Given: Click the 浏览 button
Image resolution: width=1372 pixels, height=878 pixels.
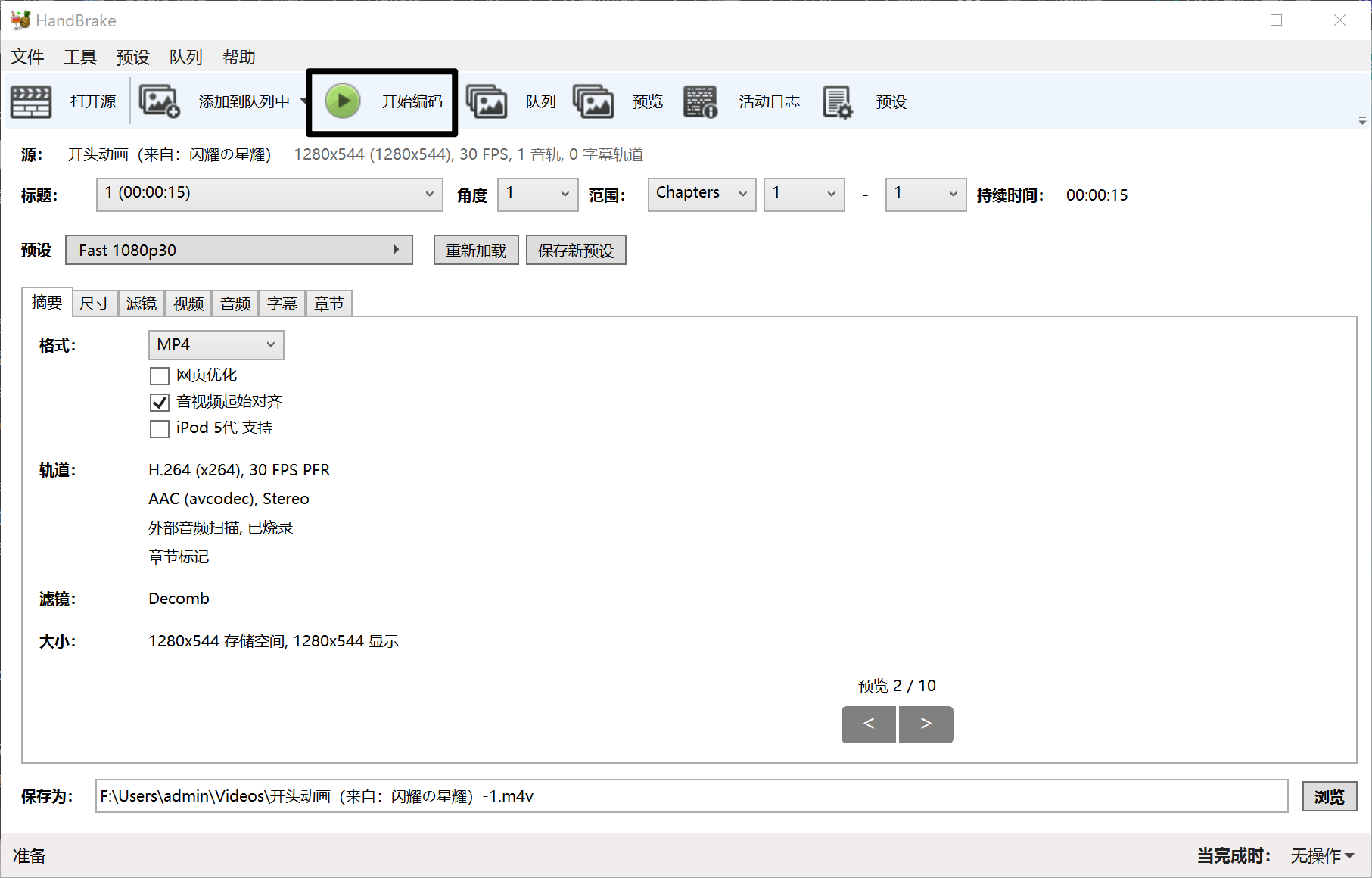Looking at the screenshot, I should pos(1329,796).
